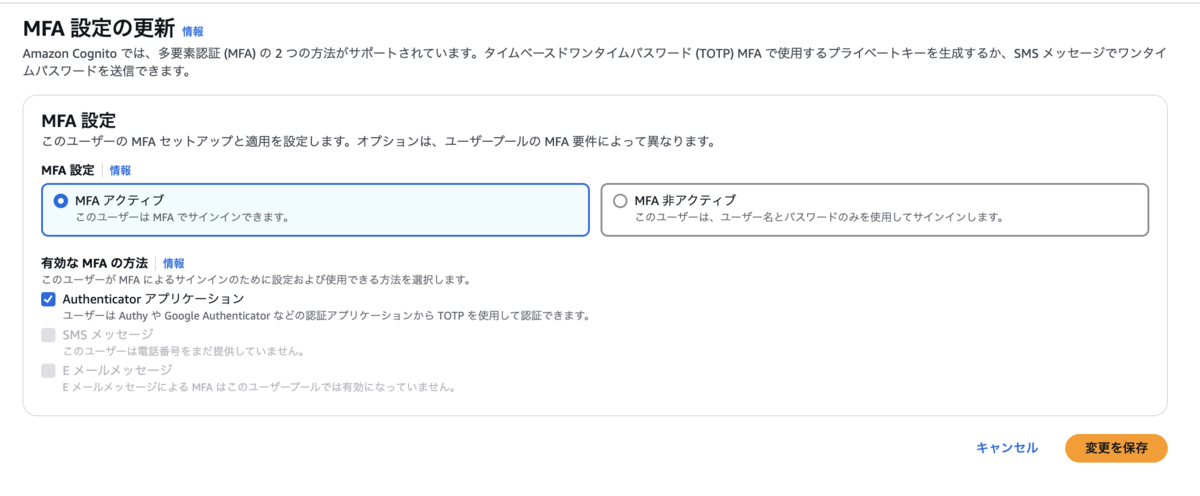Image resolution: width=1200 pixels, height=496 pixels.
Task: Click the MFA 非アクティブ tile description text
Action: pos(819,217)
